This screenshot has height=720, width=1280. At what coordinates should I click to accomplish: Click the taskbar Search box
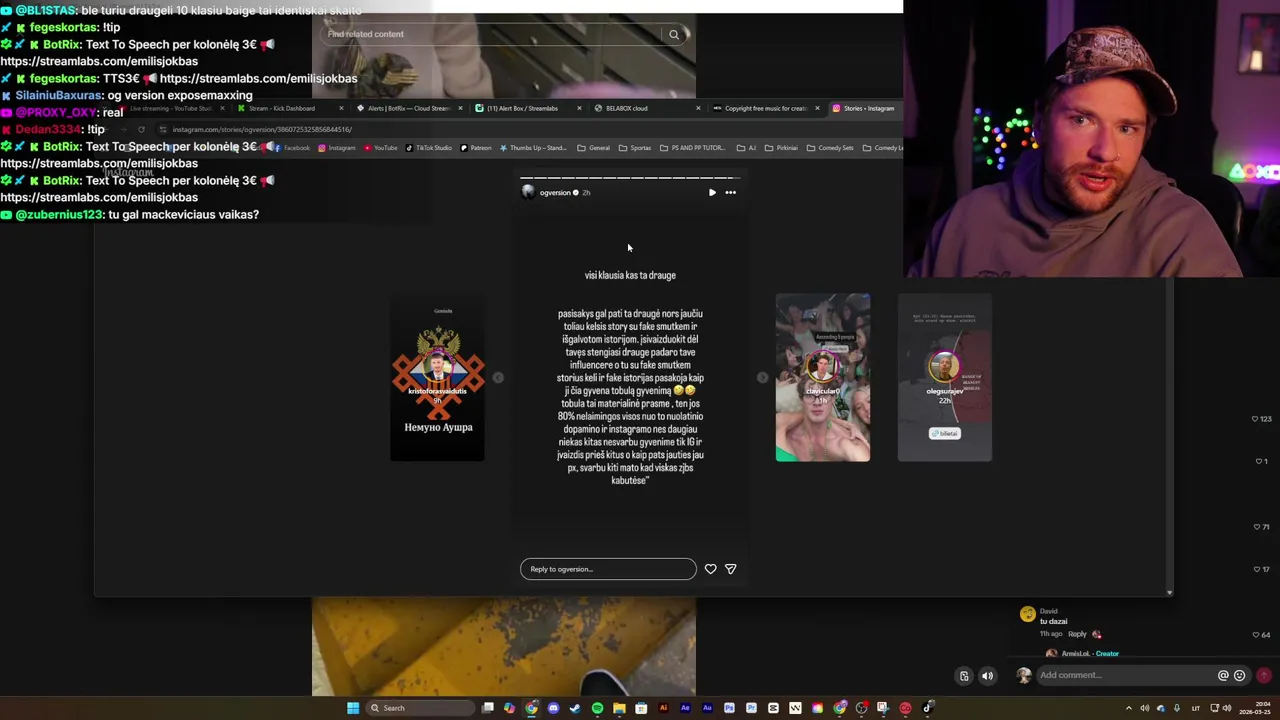click(419, 708)
